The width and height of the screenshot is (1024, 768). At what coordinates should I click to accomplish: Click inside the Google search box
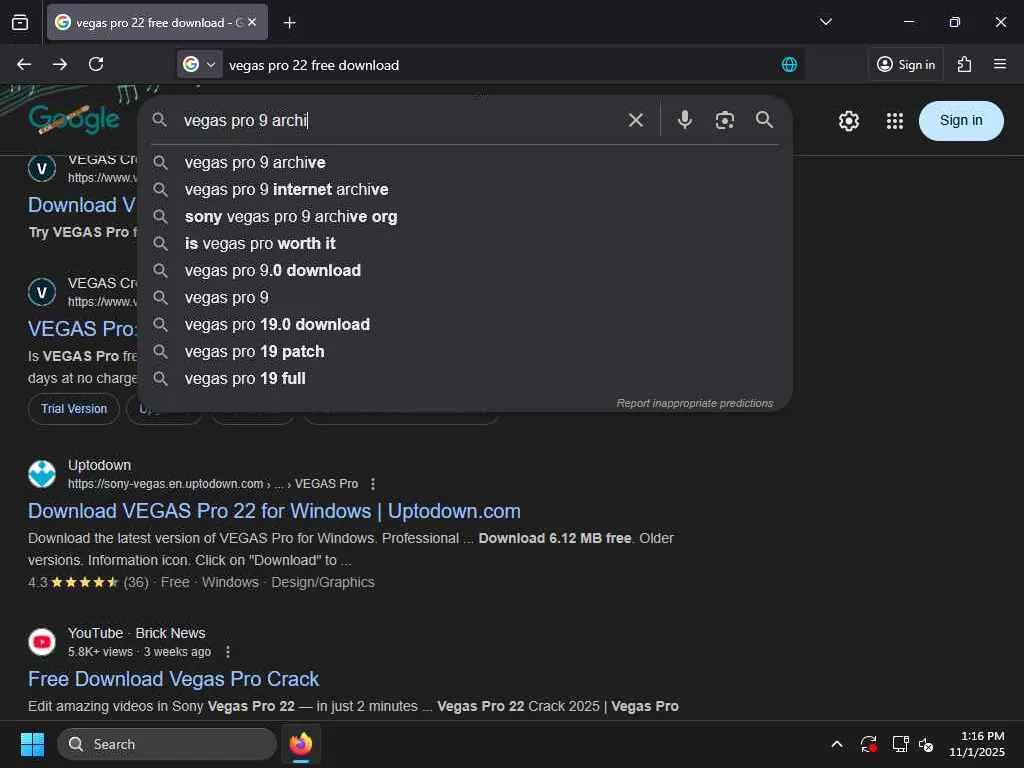click(398, 120)
